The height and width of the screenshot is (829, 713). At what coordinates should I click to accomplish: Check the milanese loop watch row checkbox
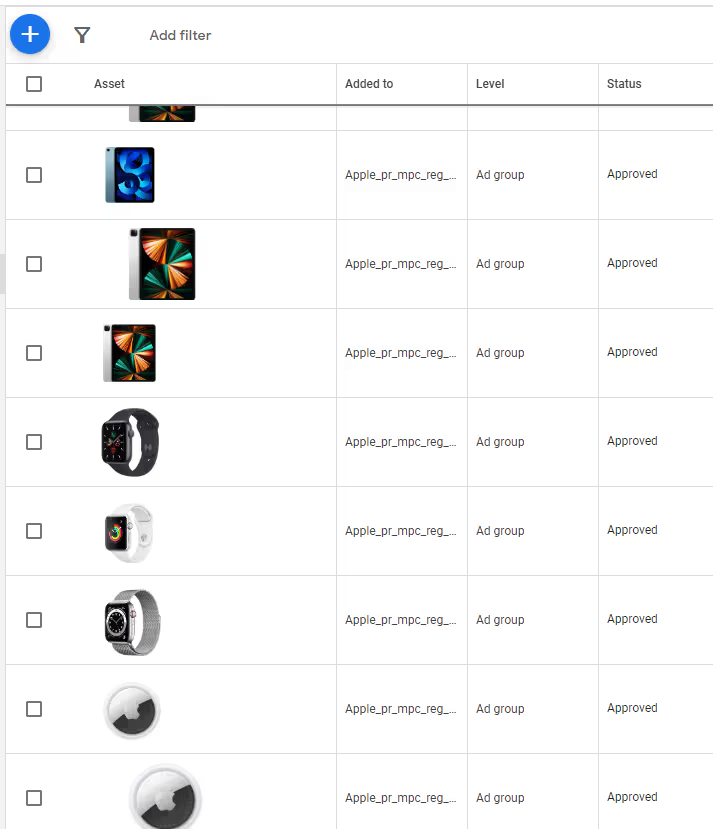tap(34, 620)
